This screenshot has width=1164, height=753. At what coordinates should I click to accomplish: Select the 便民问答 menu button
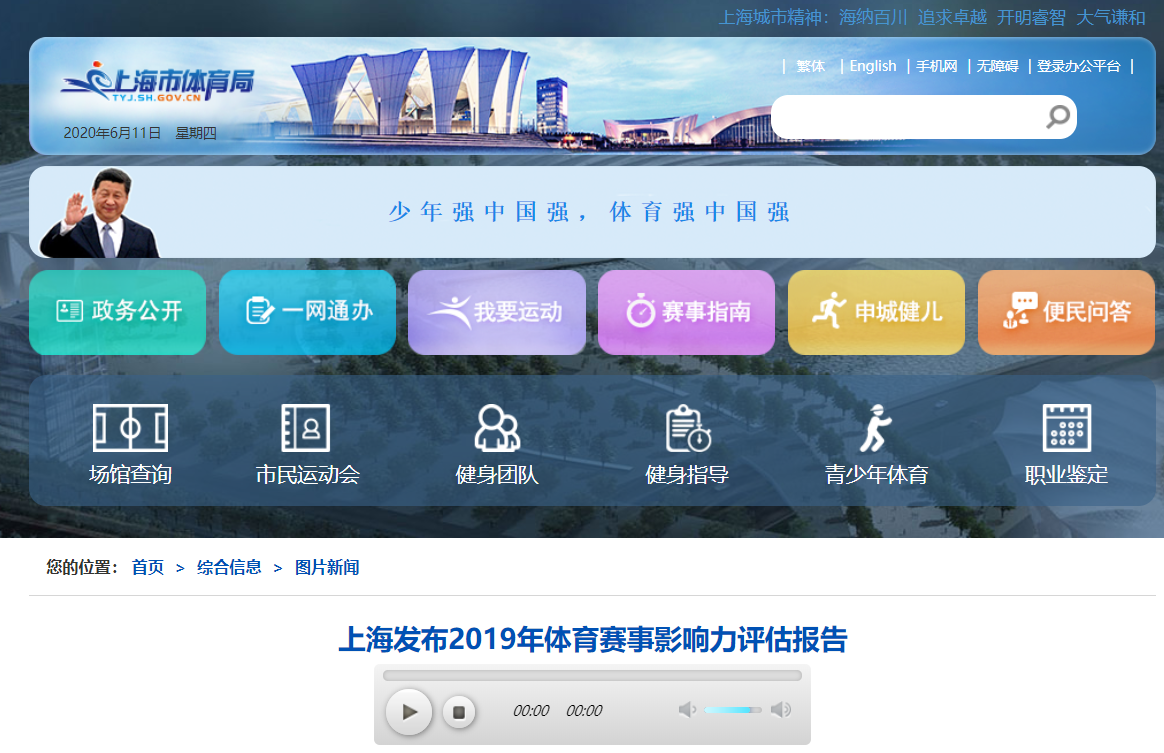coord(1066,312)
